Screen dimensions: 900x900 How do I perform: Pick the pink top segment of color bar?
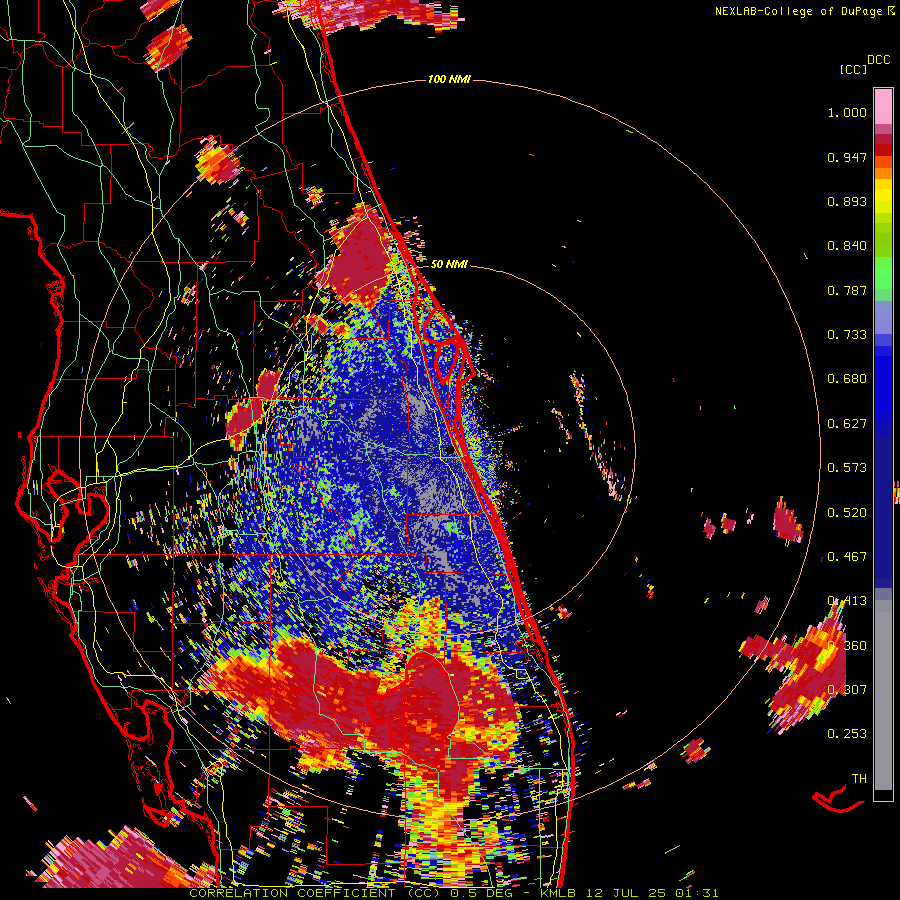click(x=883, y=106)
